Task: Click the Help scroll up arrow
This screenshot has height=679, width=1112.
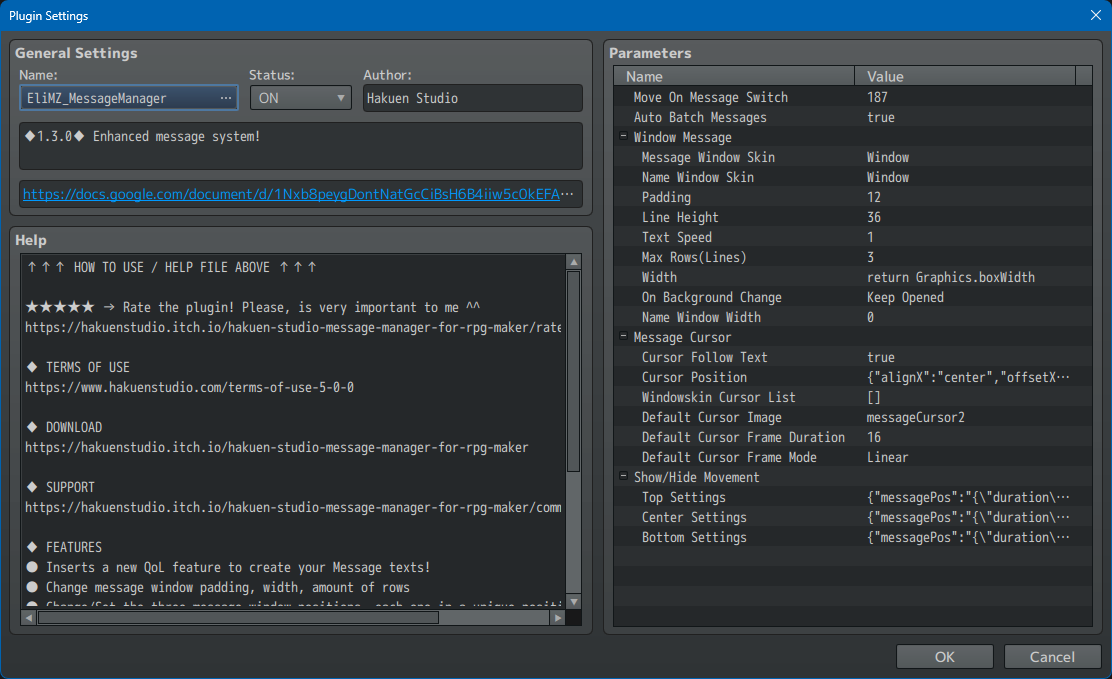Action: [x=574, y=262]
